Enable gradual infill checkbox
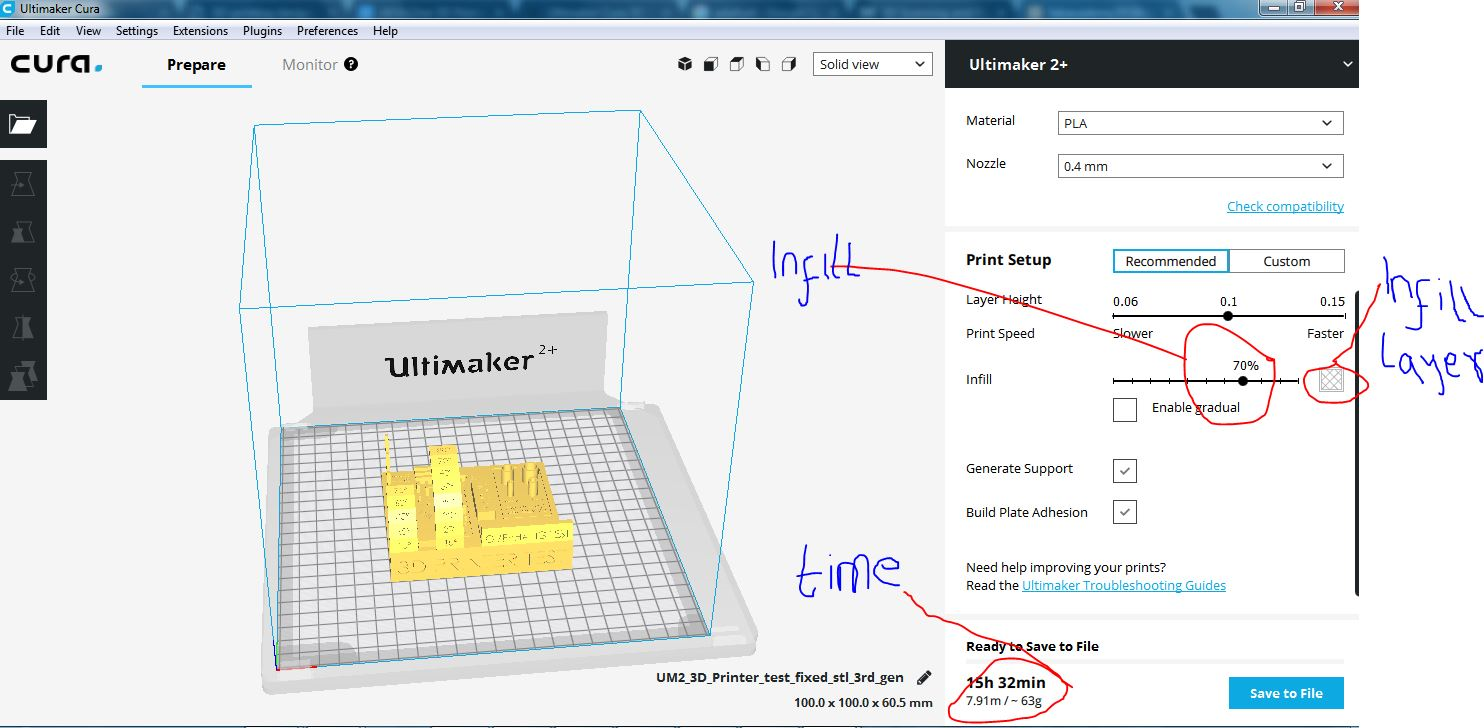 point(1125,409)
